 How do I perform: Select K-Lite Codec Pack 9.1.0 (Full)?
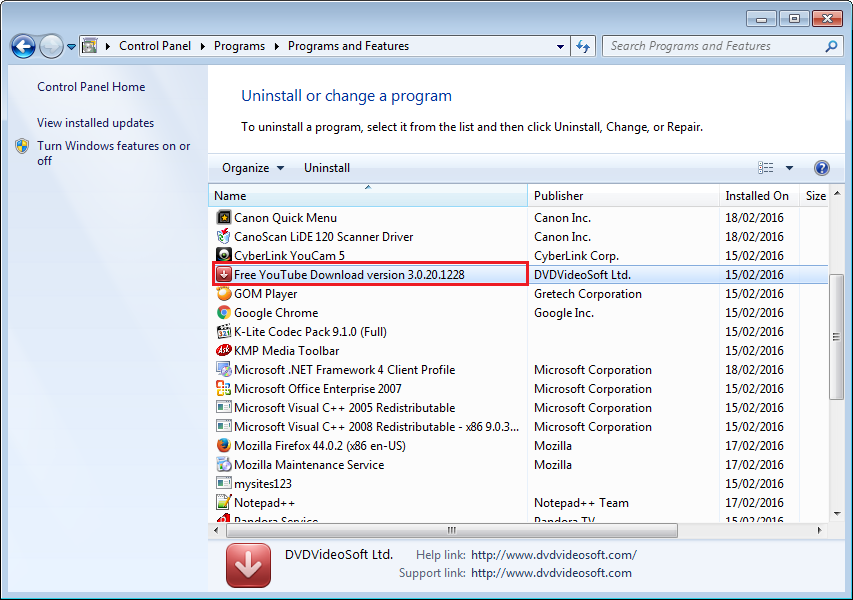tap(310, 332)
